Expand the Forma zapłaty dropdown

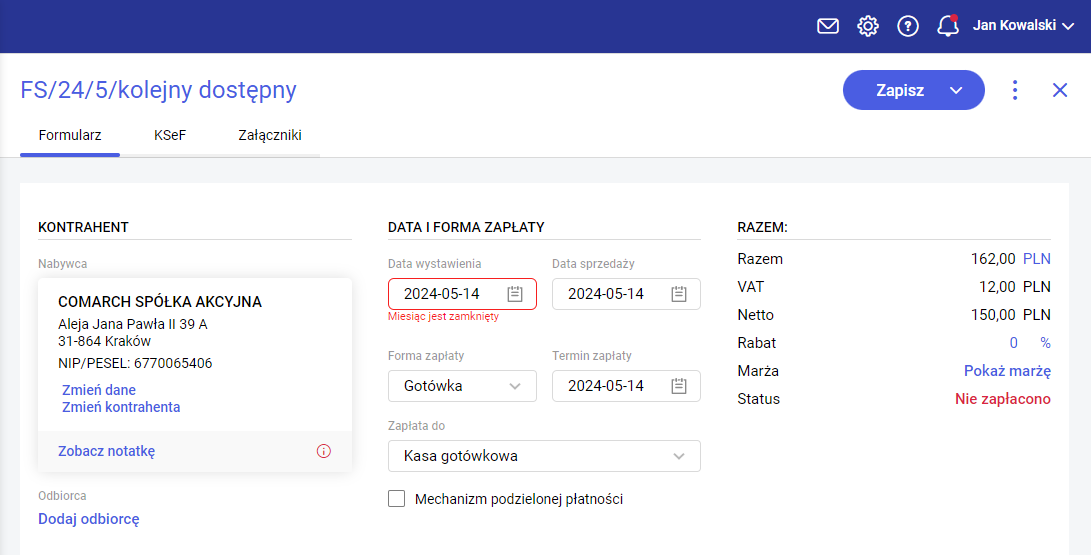(x=515, y=386)
